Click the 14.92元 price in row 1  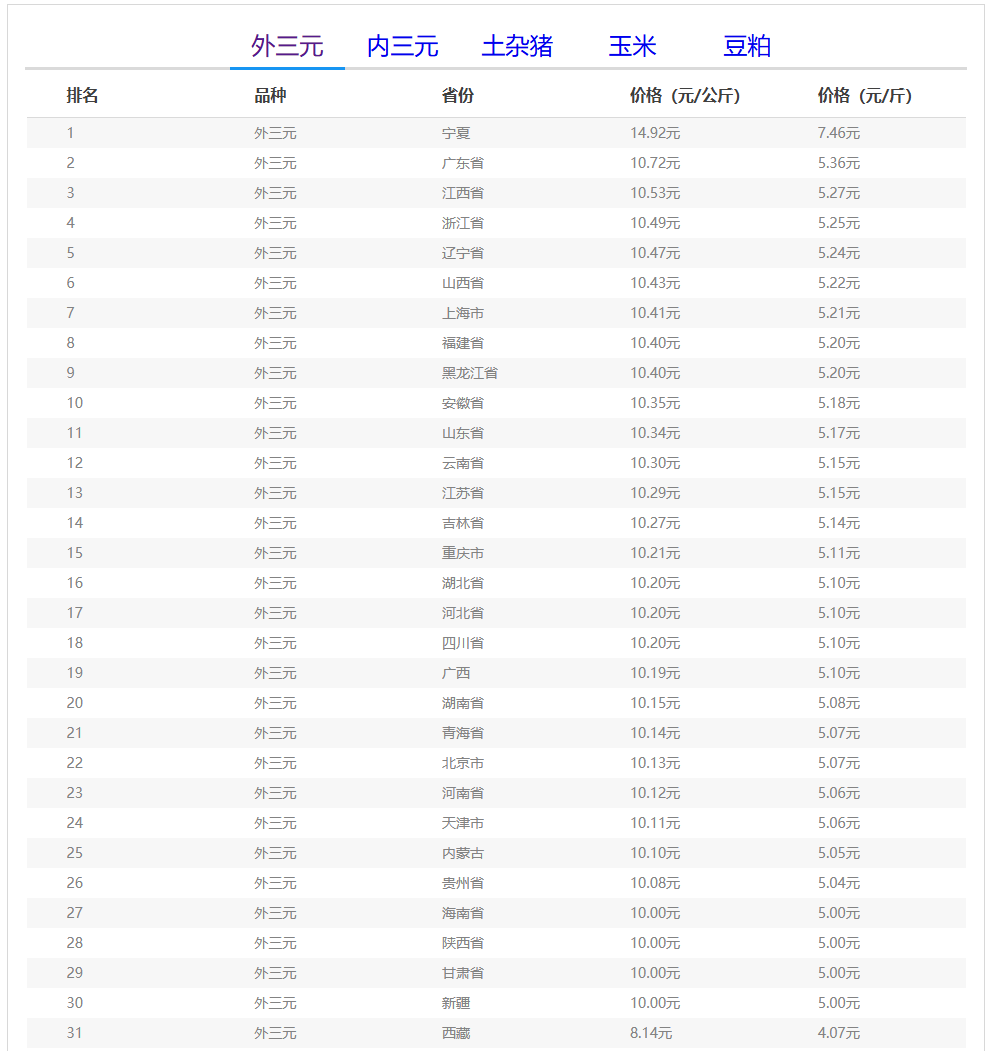click(x=655, y=133)
